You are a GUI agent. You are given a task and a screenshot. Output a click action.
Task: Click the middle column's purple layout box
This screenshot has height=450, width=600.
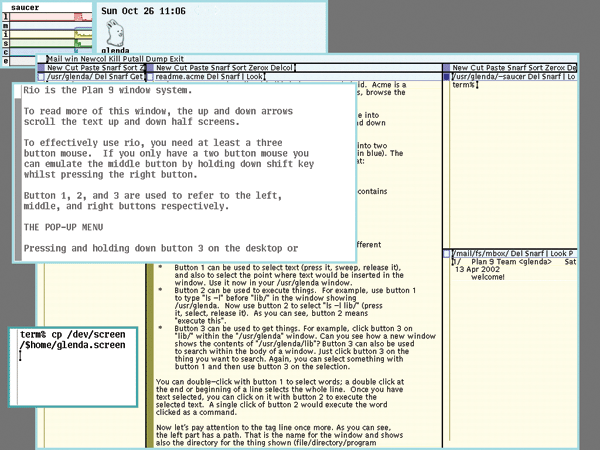click(149, 67)
